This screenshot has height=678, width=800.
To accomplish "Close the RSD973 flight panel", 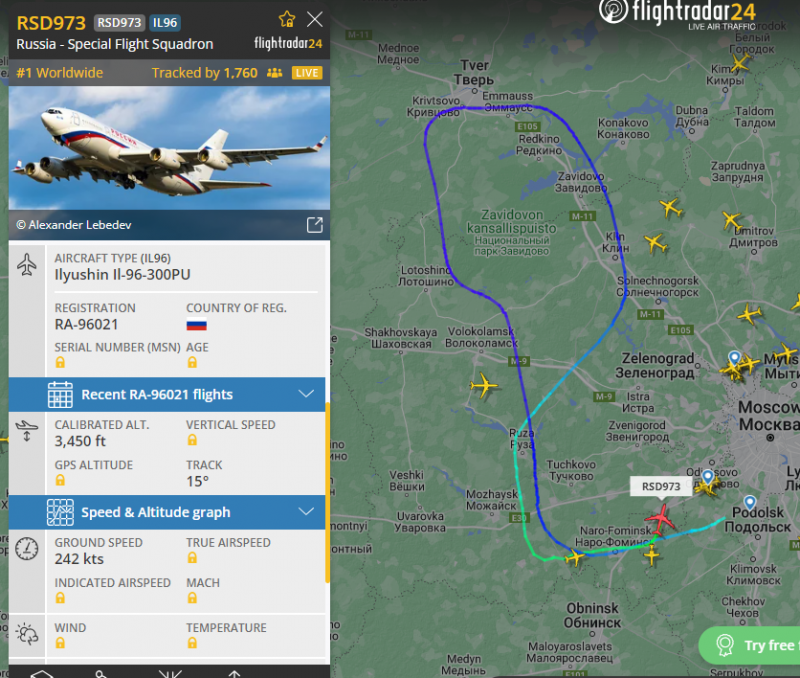I will 315,19.
